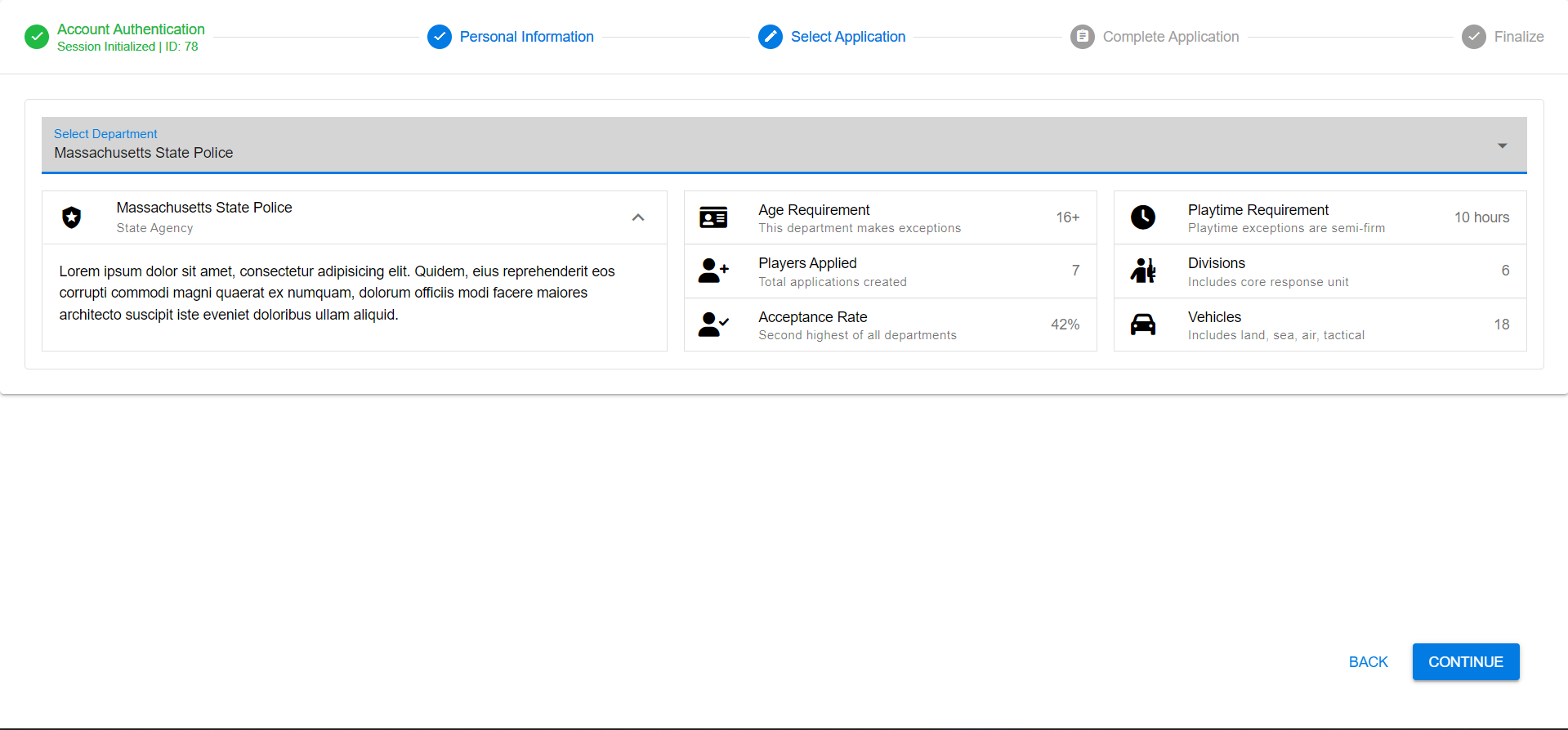Click the Divisions people icon

(x=1143, y=271)
